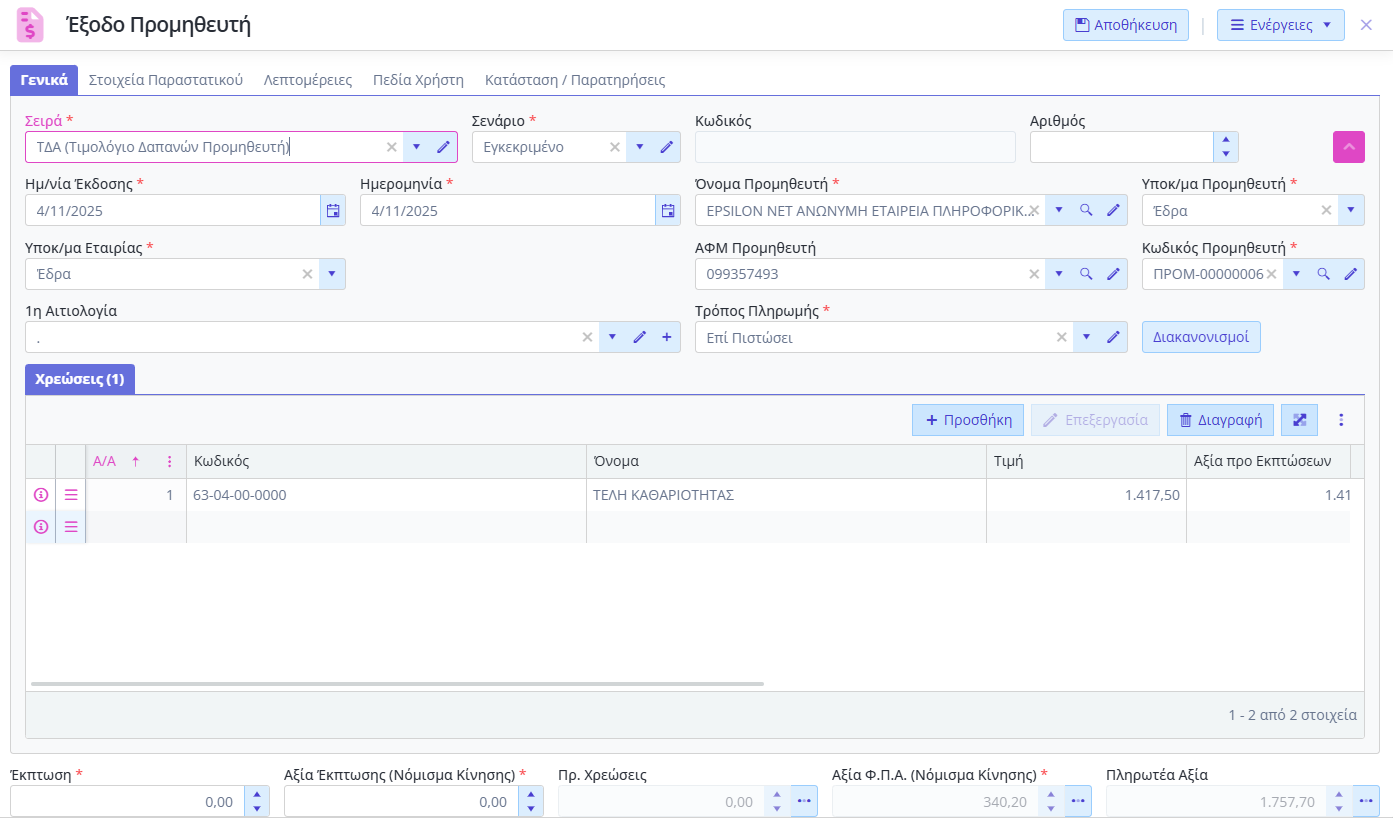Open Κατάσταση / Παρατηρήσεις tab

pos(574,80)
